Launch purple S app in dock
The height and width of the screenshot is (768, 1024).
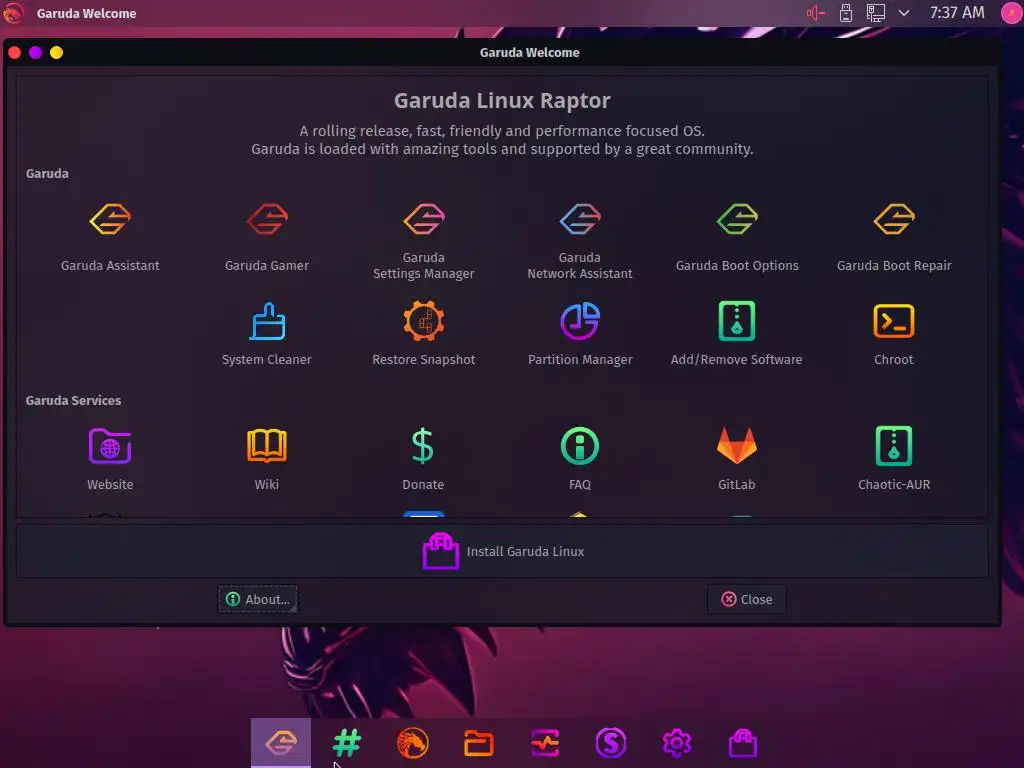click(x=611, y=743)
